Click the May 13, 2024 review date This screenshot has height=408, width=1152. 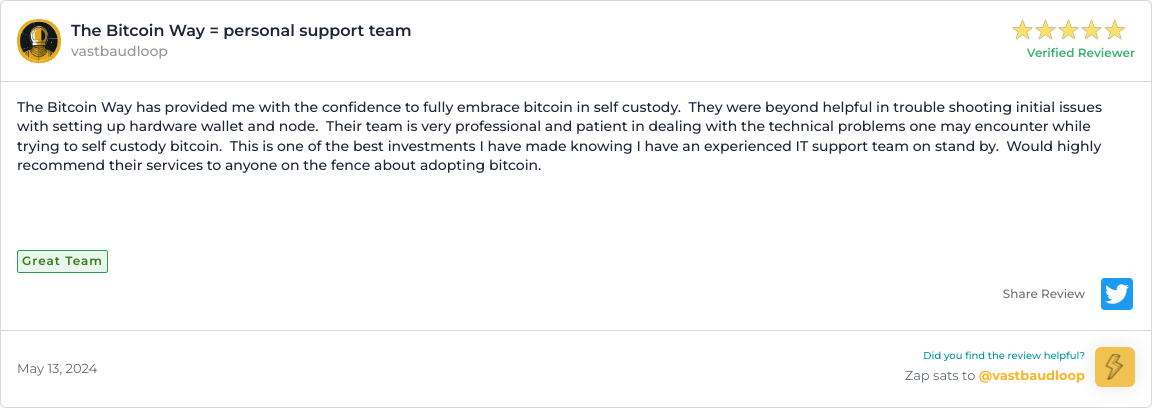(x=57, y=368)
